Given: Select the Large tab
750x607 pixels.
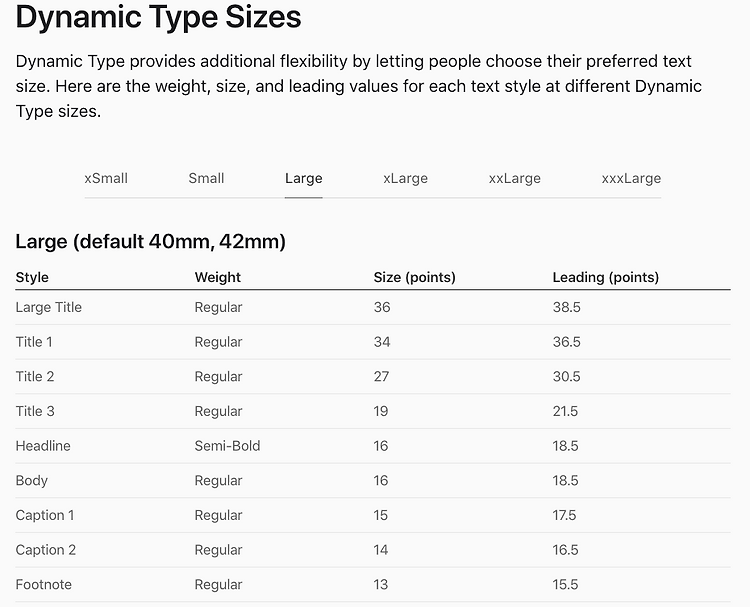Looking at the screenshot, I should coord(304,179).
